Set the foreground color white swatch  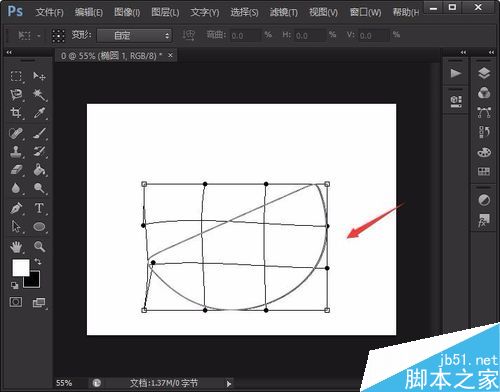pyautogui.click(x=21, y=268)
